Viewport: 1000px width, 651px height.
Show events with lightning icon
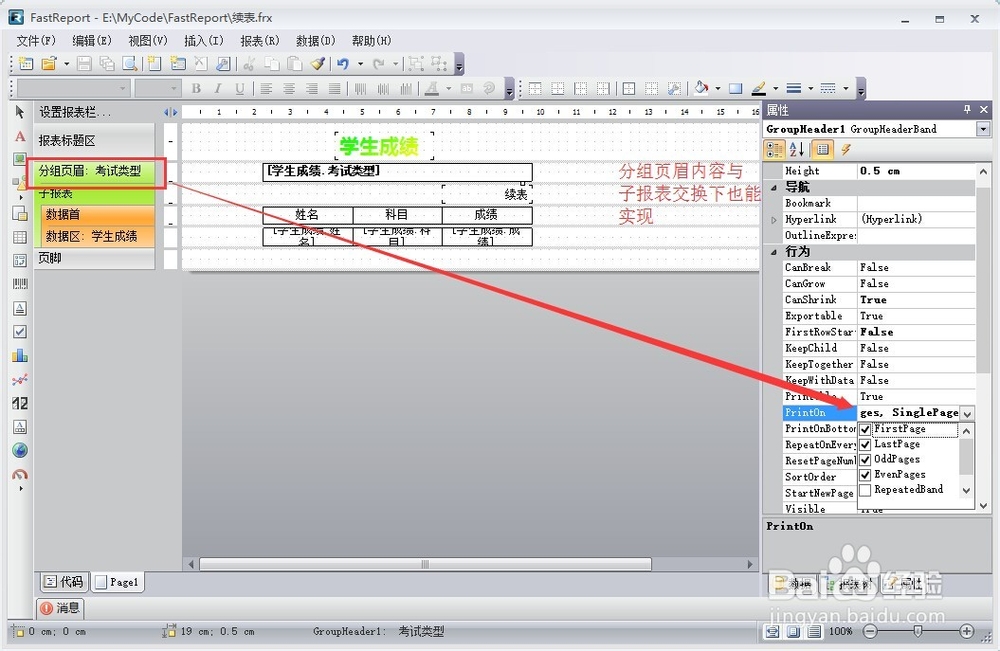[846, 149]
